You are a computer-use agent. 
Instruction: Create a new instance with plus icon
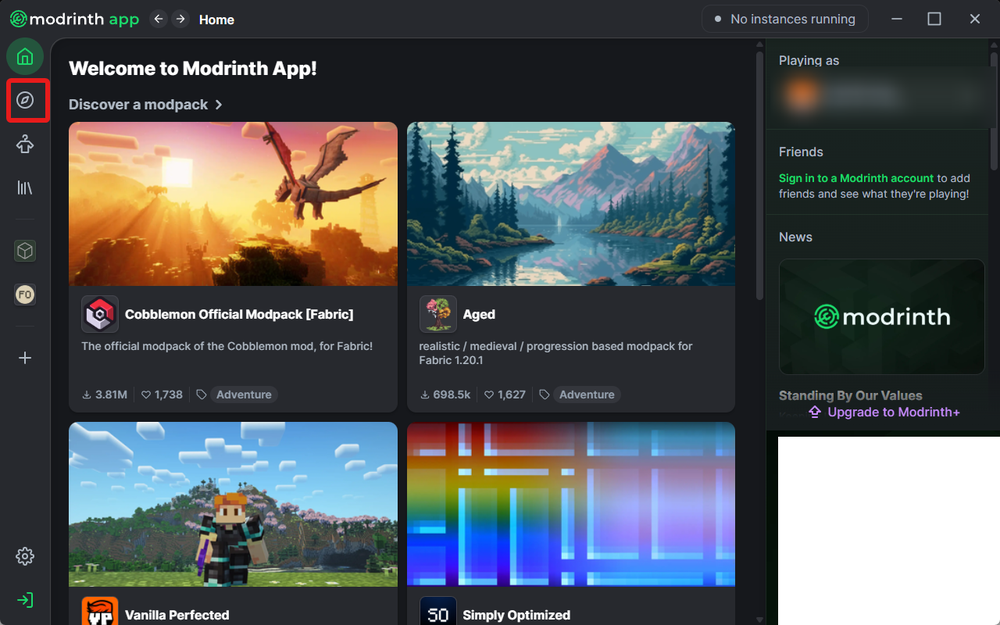[x=24, y=357]
